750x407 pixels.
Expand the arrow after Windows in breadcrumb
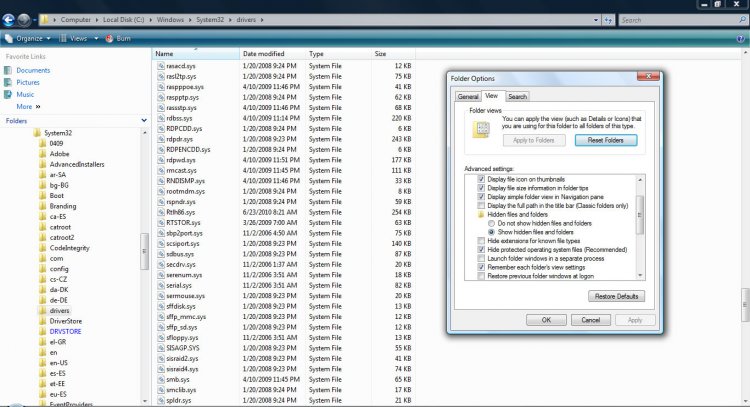coord(190,20)
